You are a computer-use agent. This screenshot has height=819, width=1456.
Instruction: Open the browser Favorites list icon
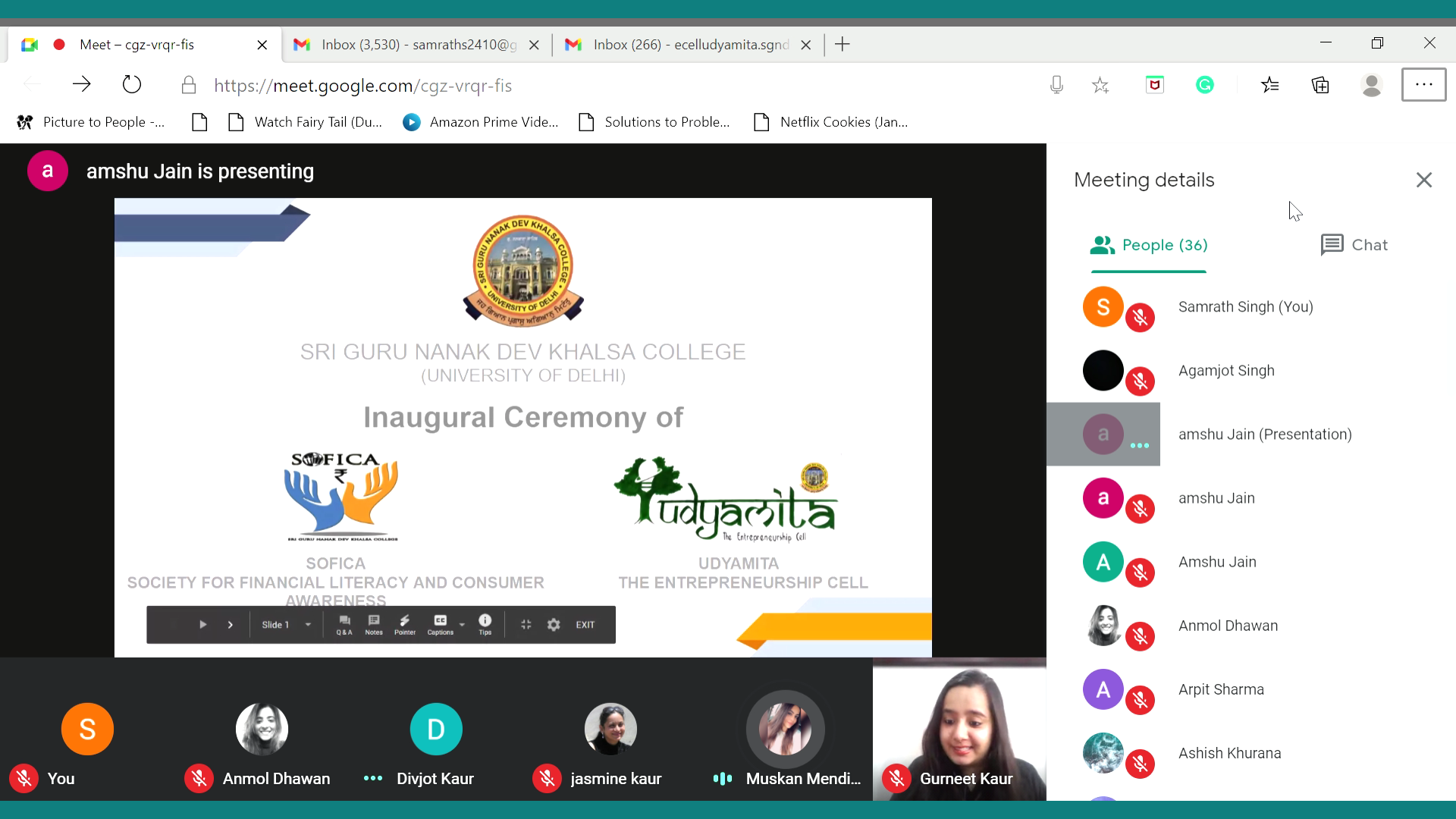click(x=1269, y=86)
